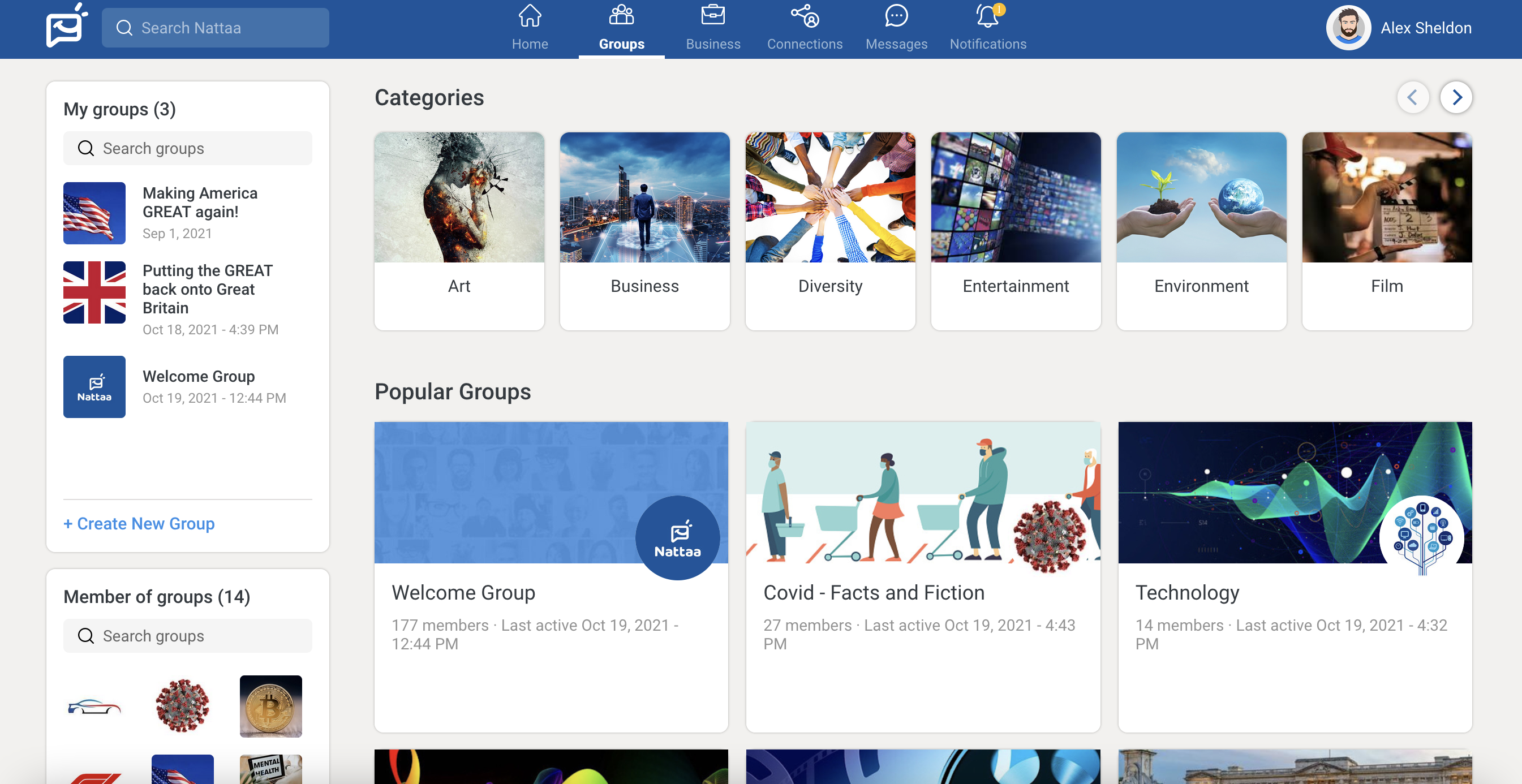Open the Bitcoin group in Member of groups
The image size is (1522, 784).
click(x=270, y=706)
